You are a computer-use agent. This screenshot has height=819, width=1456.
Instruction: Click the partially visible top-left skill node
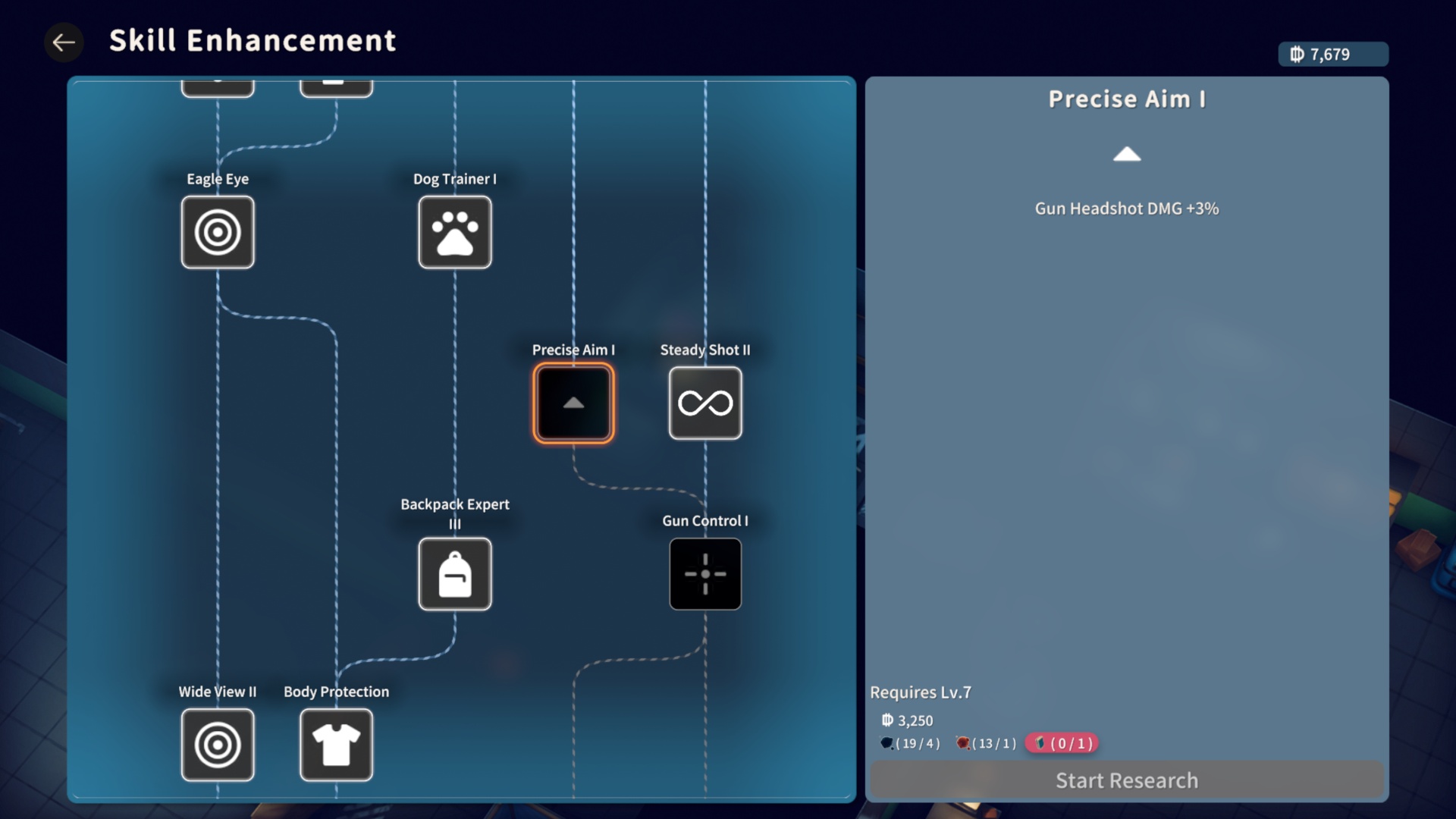coord(218,87)
